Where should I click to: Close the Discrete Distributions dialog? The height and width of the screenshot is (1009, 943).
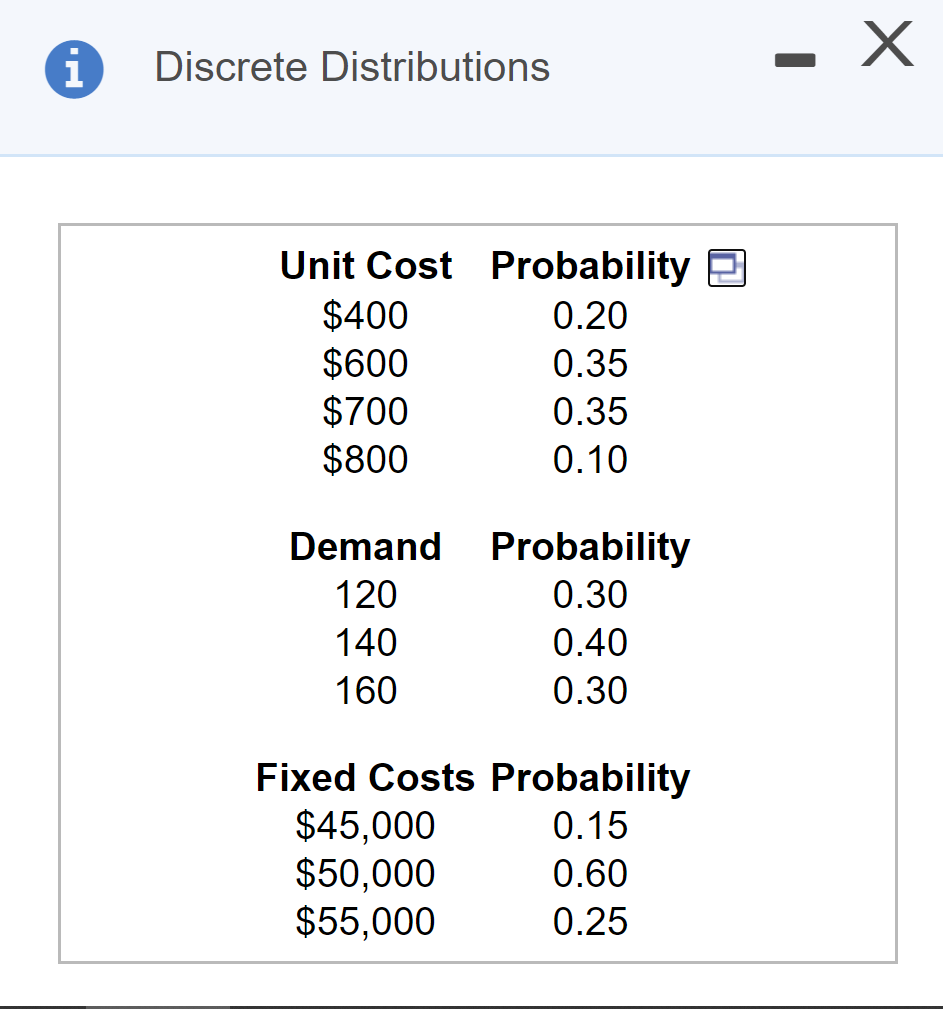pyautogui.click(x=886, y=45)
